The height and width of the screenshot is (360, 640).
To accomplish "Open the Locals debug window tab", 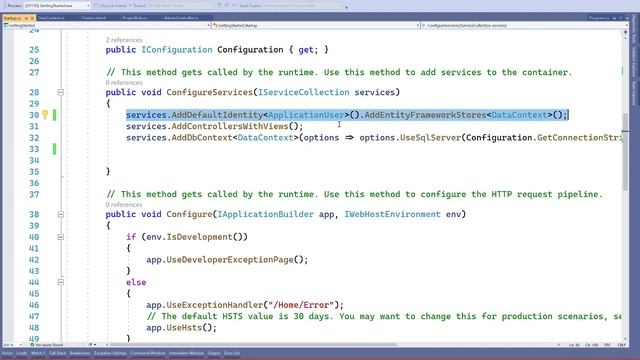I will [22, 353].
